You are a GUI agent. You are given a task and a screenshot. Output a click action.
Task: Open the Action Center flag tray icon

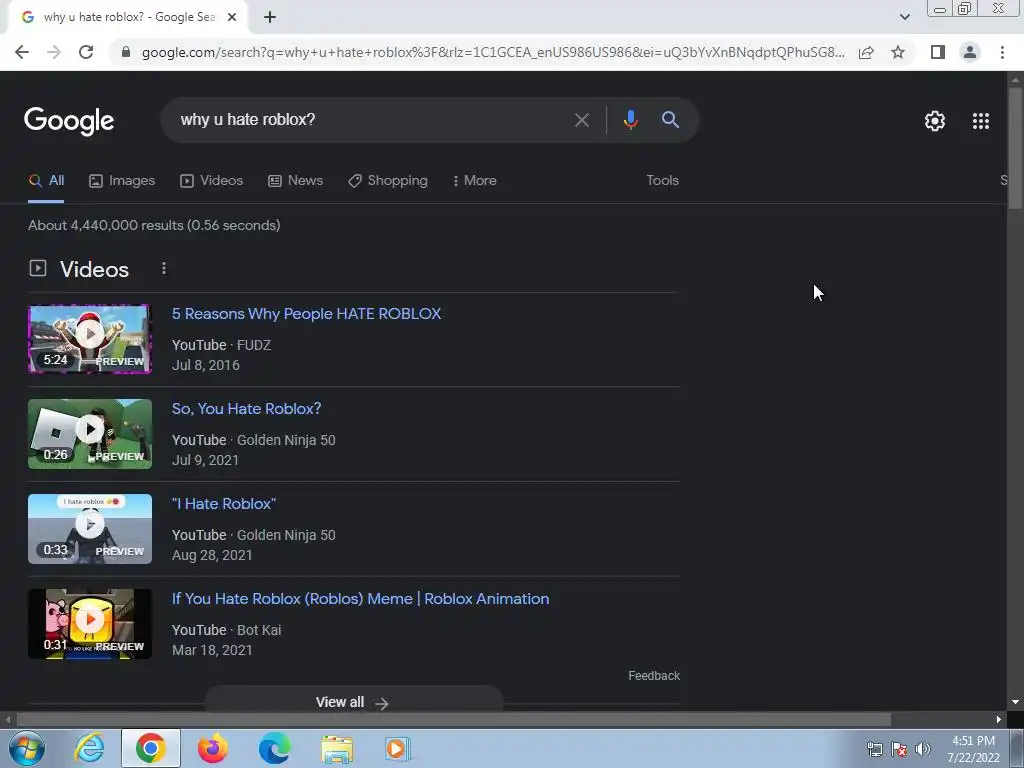899,749
